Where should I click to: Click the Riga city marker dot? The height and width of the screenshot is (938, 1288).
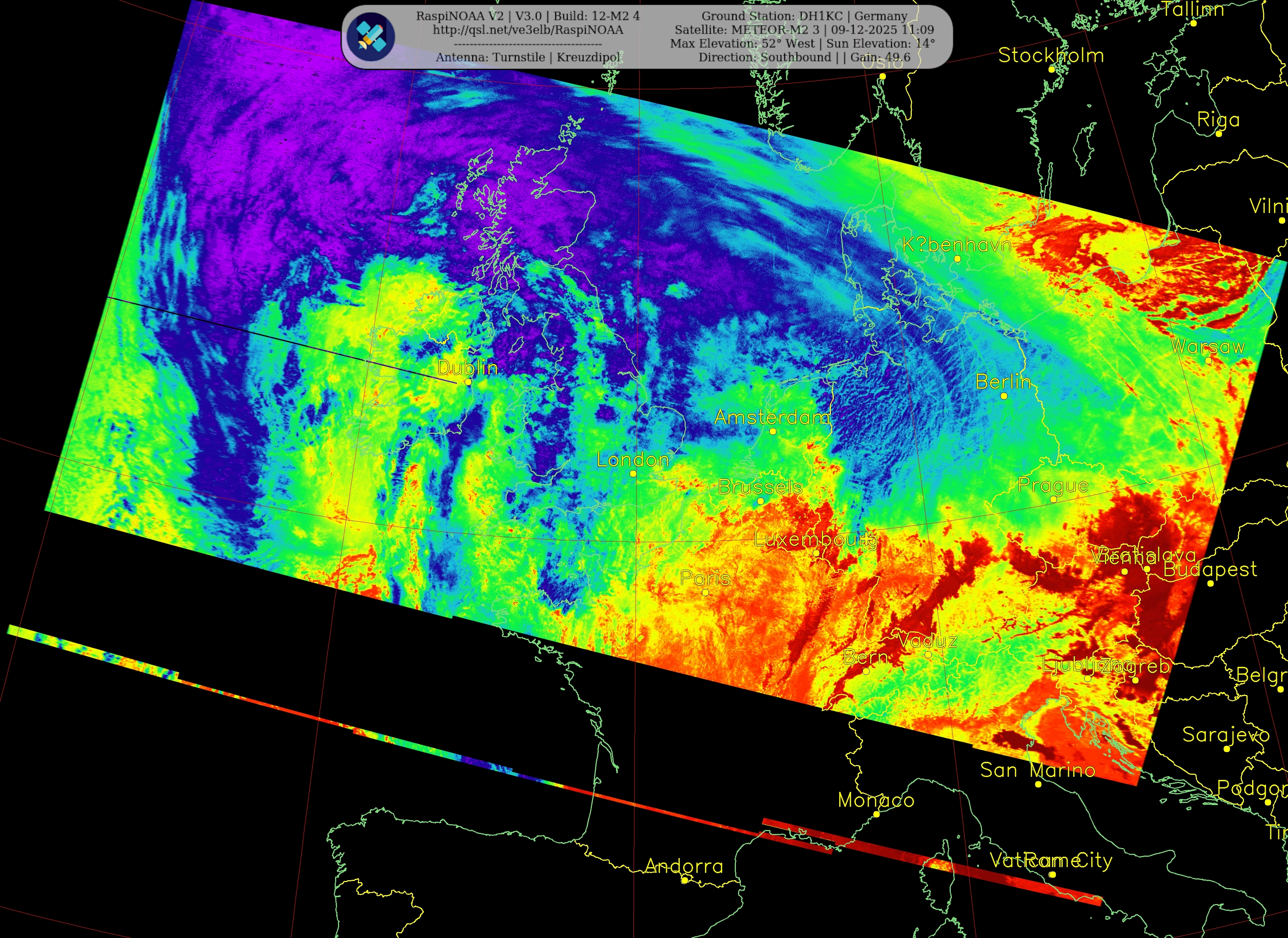(1219, 134)
